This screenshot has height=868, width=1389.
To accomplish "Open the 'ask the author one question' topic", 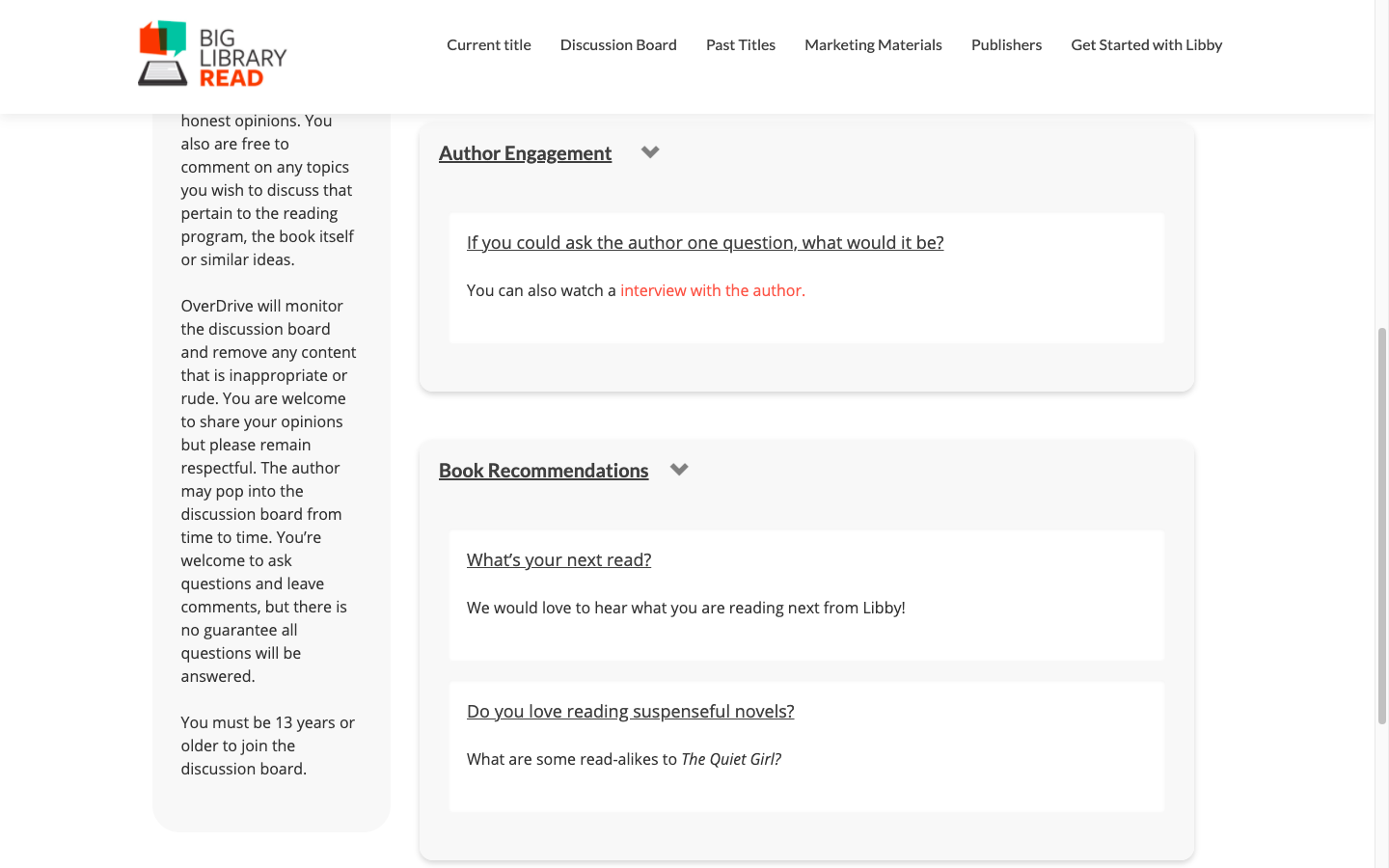I will coord(705,243).
